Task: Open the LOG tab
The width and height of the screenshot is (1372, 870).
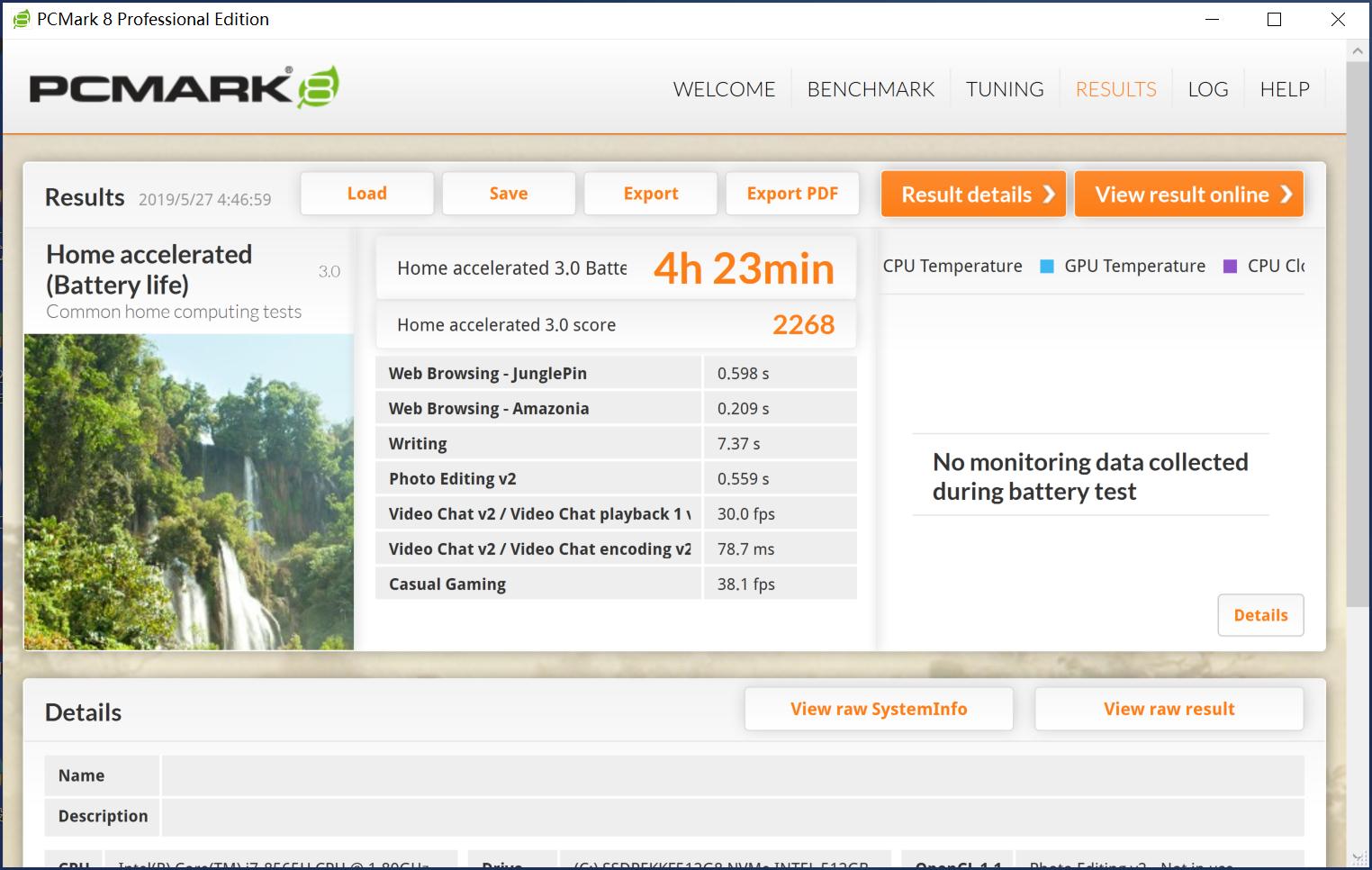Action: coord(1208,89)
